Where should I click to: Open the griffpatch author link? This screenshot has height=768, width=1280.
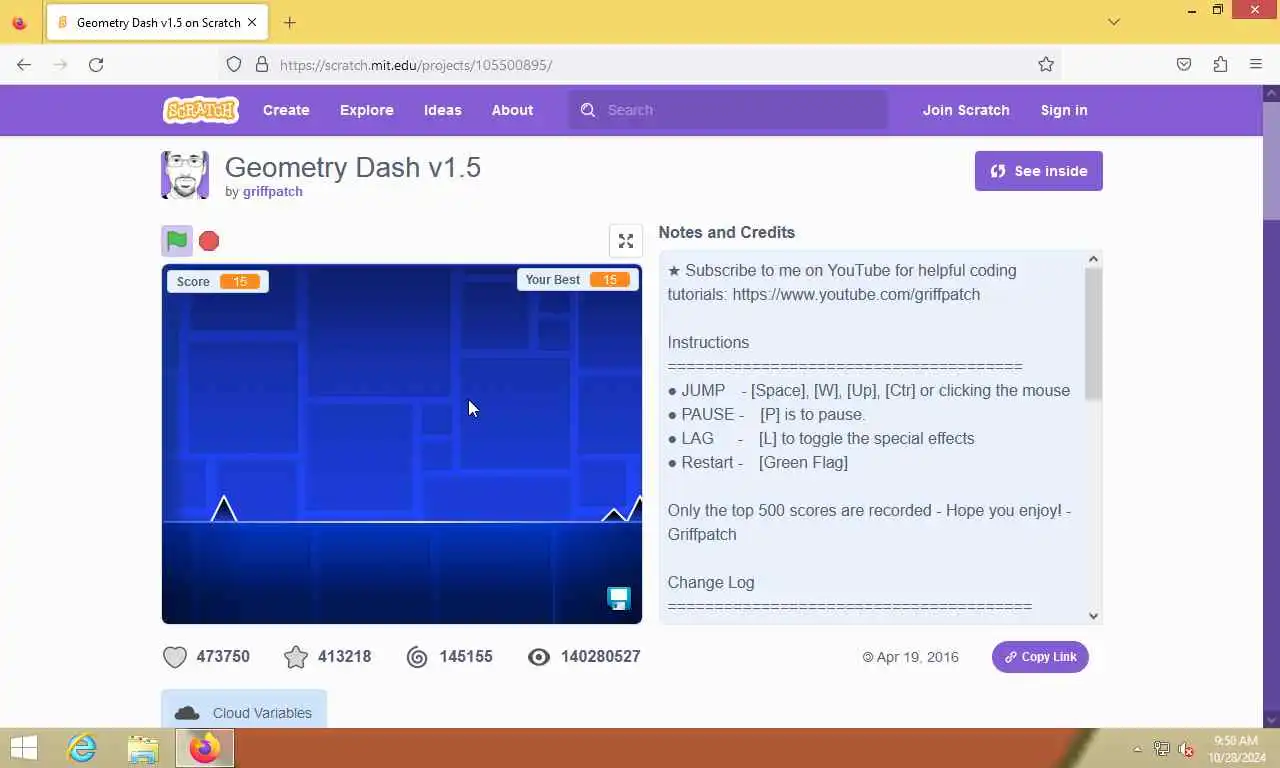pyautogui.click(x=272, y=192)
